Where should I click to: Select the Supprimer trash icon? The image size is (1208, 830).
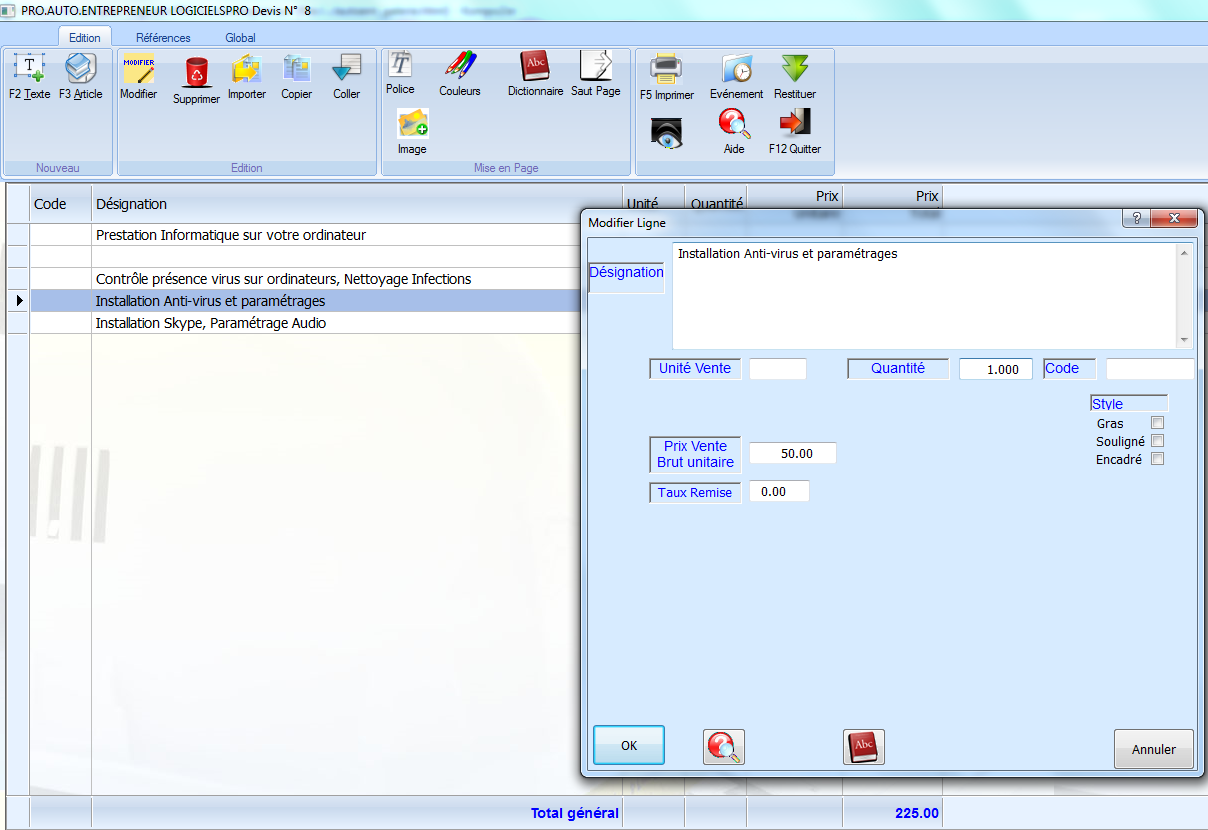pos(196,73)
